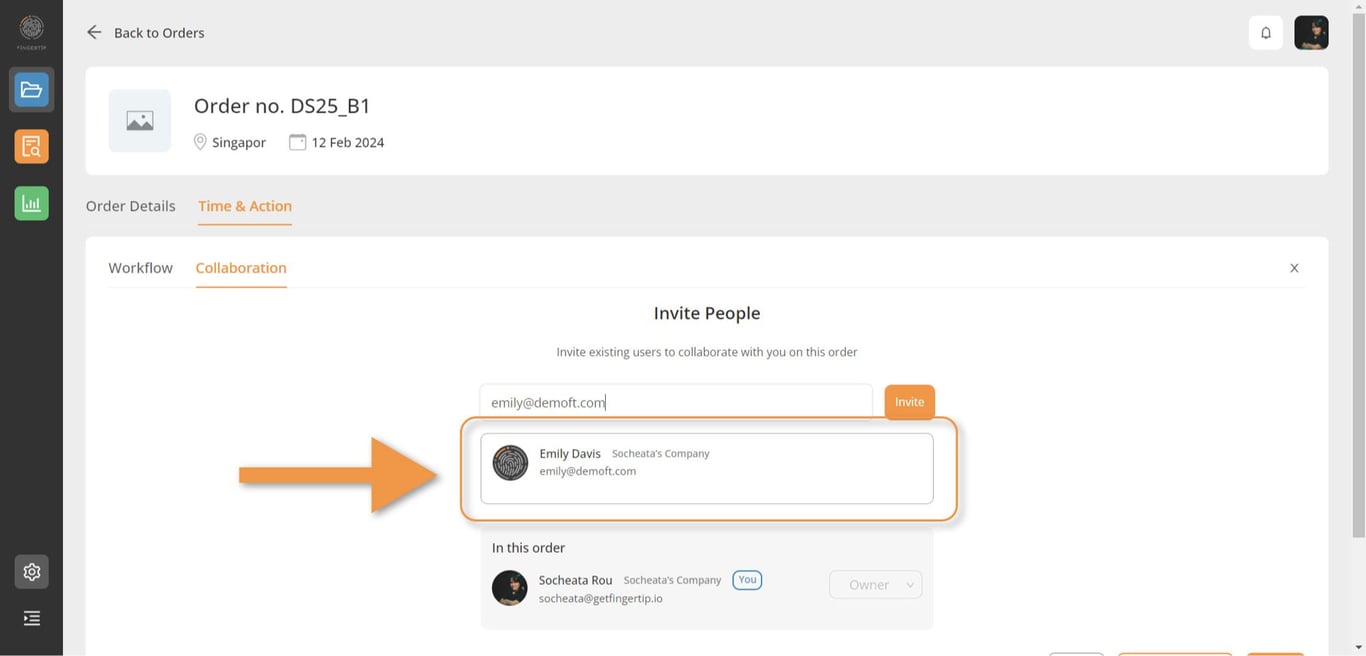Click the chevron beside Owner for Socheata Rou
Screen dimensions: 1366x656
pos(909,584)
